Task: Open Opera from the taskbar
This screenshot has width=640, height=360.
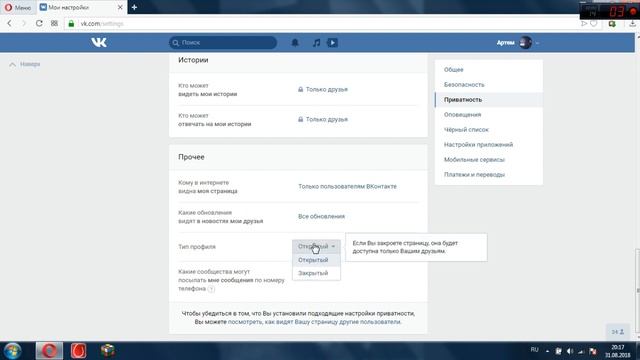Action: [49, 351]
